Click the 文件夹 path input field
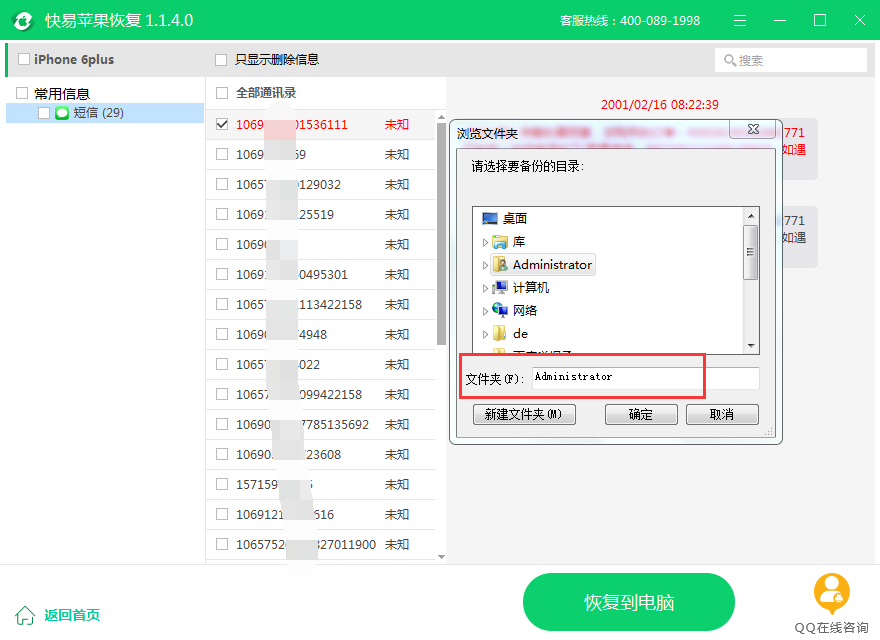Viewport: 880px width, 640px height. [644, 377]
